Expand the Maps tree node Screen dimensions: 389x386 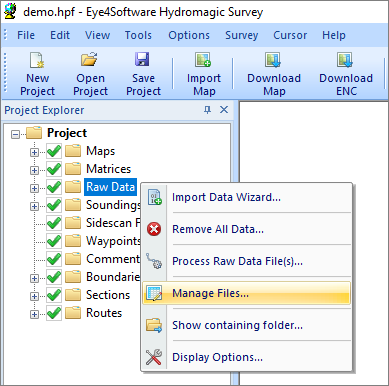34,152
